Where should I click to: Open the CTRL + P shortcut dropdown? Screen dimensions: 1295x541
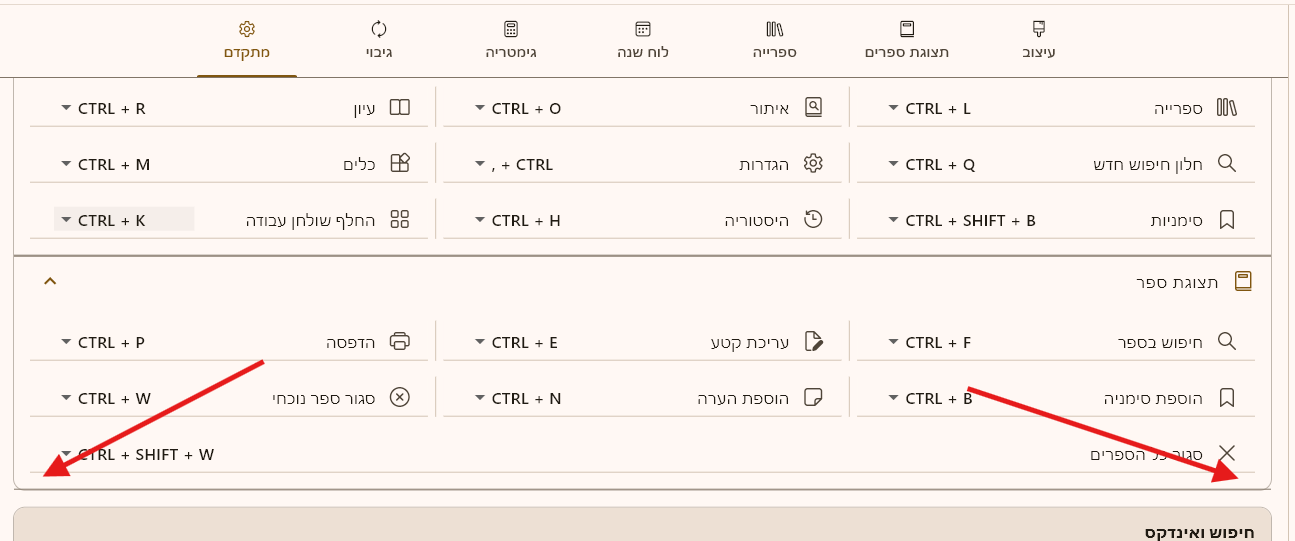(66, 342)
